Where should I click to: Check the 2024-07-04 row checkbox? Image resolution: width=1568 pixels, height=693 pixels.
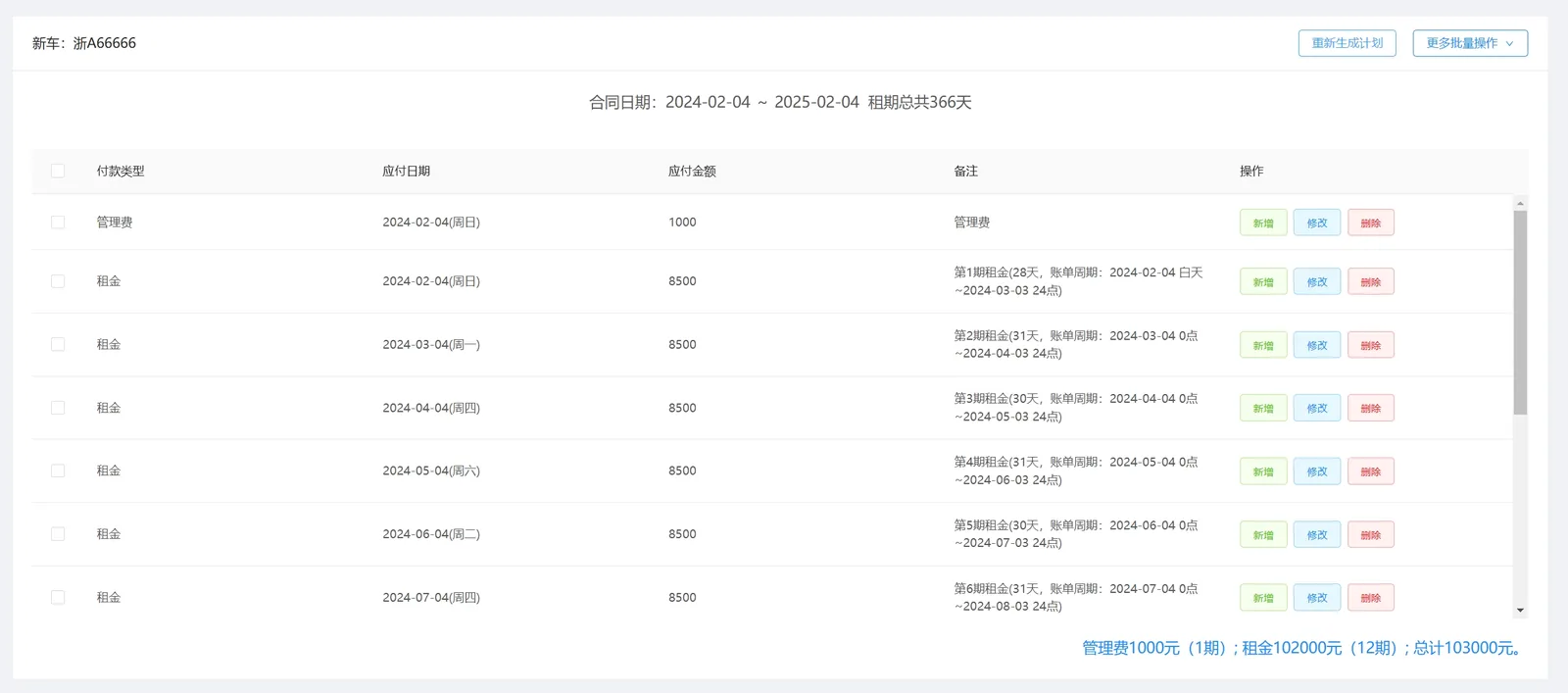(58, 597)
